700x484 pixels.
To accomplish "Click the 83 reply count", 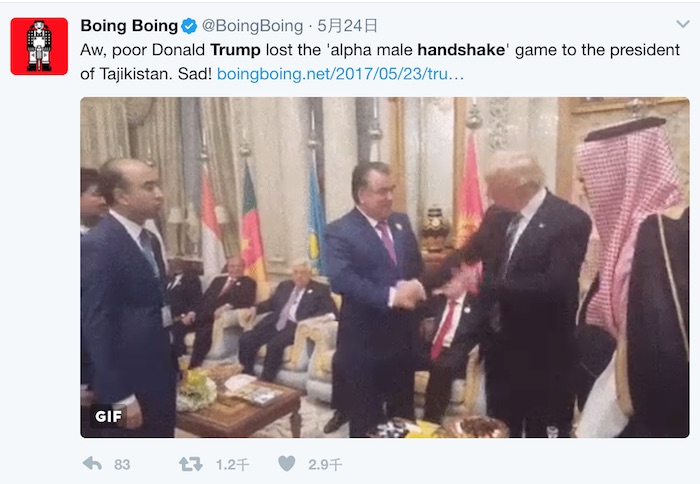I will click(122, 465).
